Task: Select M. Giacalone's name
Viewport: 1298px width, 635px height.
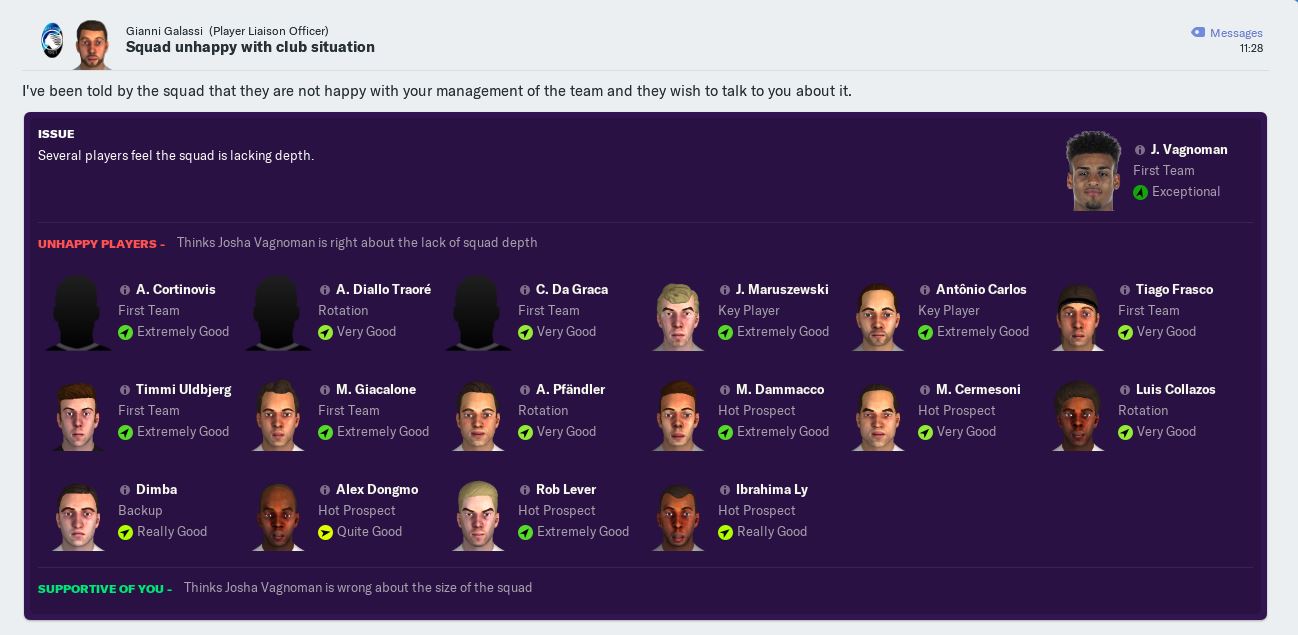Action: tap(375, 390)
